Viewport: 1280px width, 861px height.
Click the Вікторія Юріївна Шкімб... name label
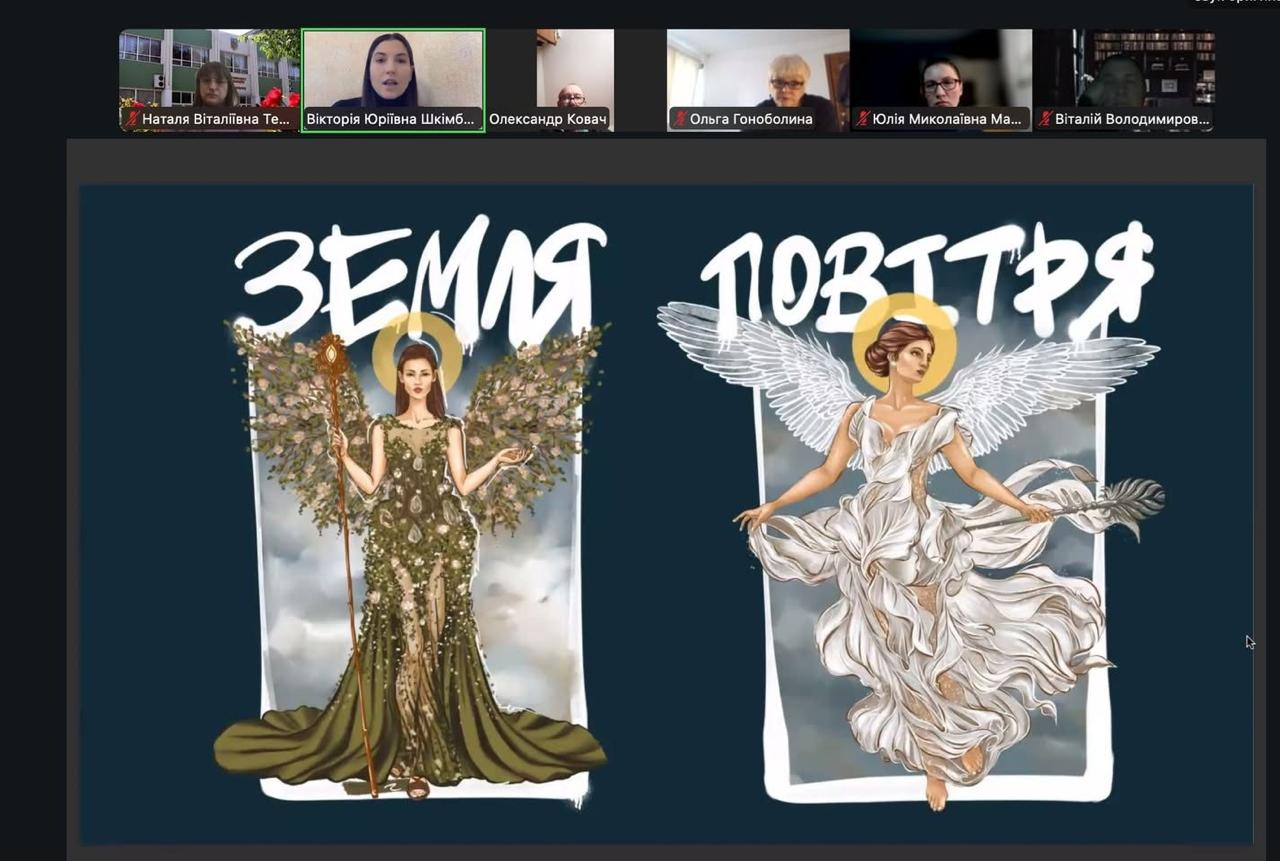(x=391, y=120)
